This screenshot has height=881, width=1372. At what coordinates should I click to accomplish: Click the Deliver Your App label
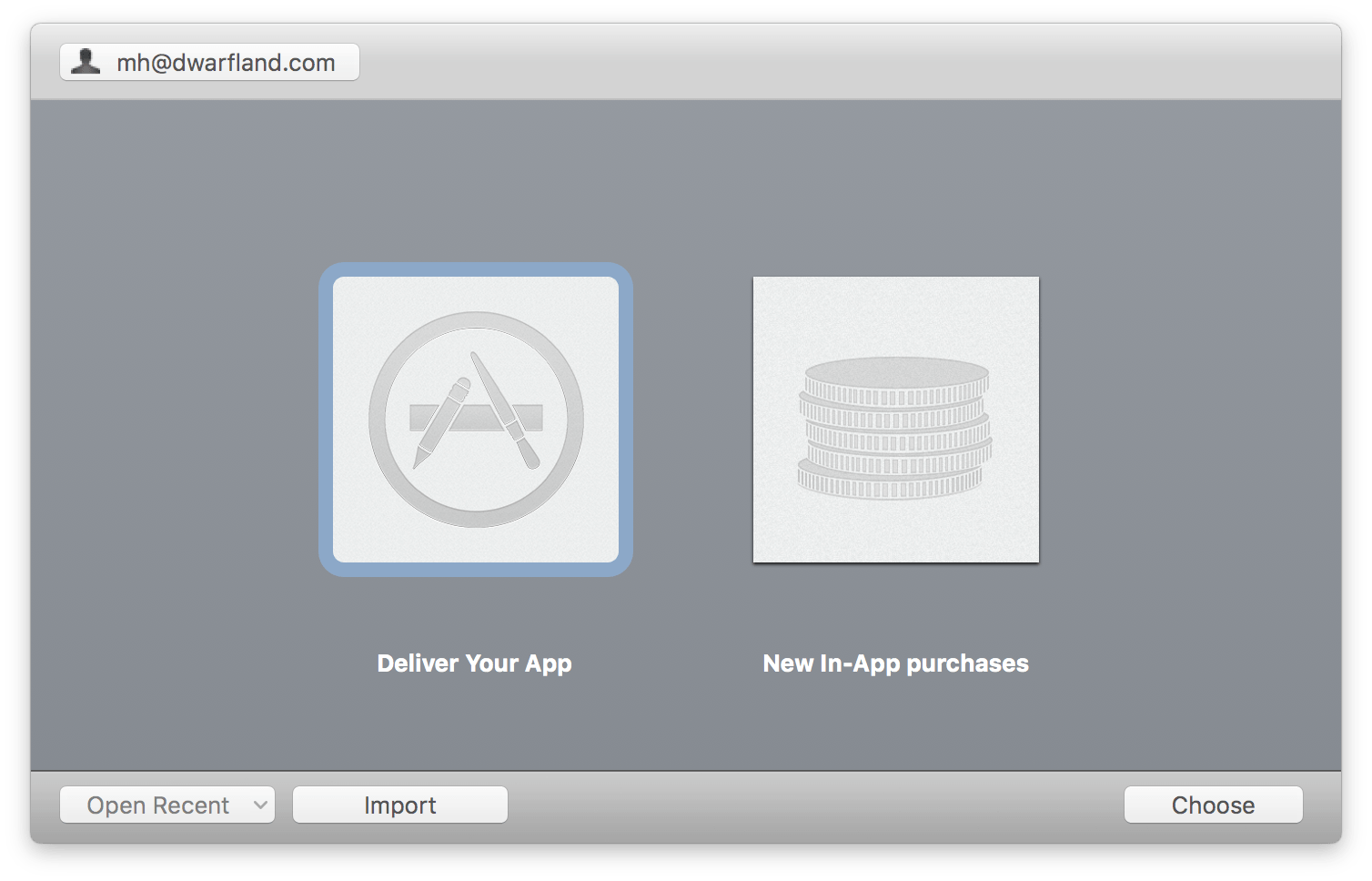(x=474, y=663)
